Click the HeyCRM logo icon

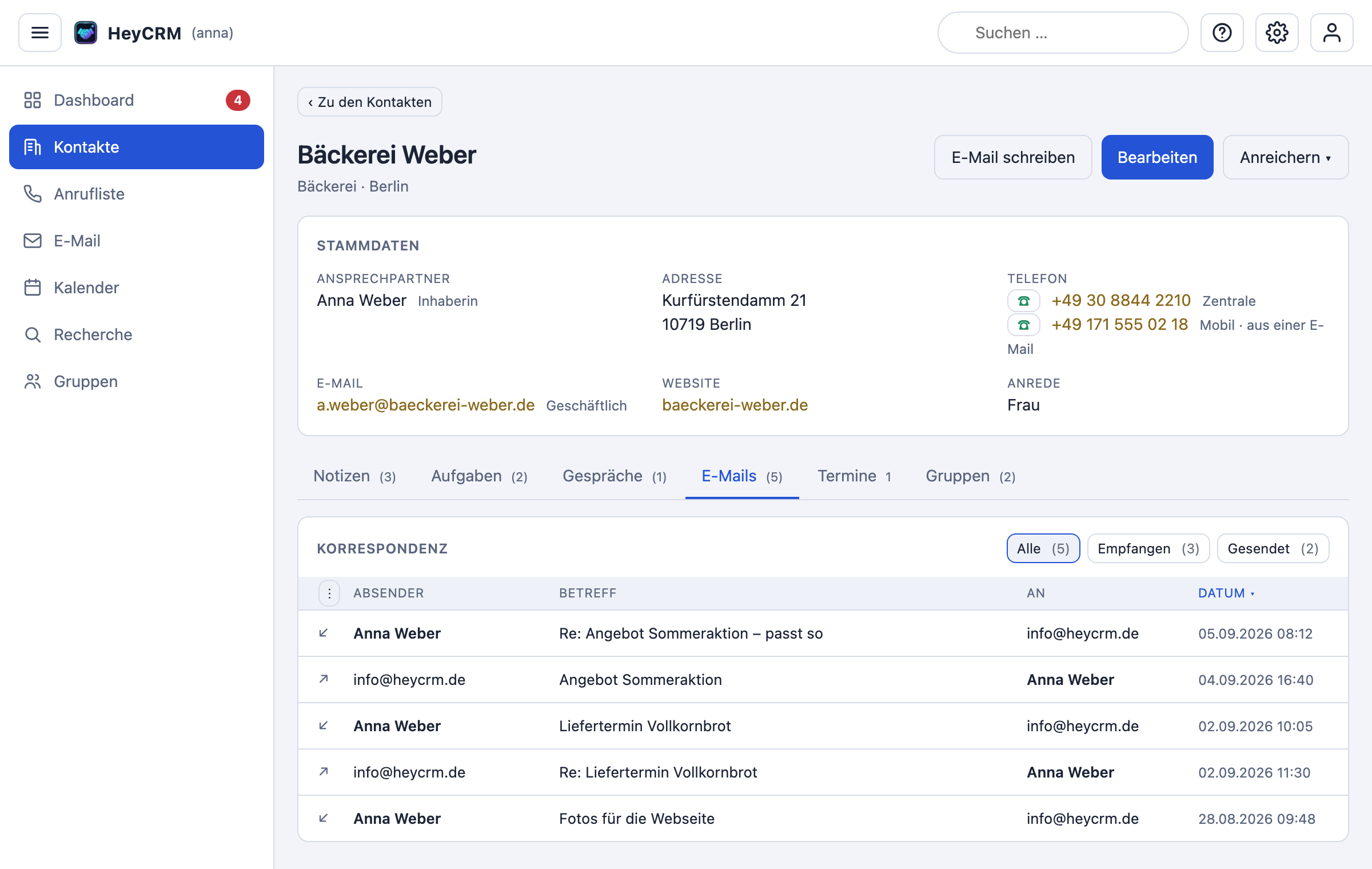click(x=86, y=33)
